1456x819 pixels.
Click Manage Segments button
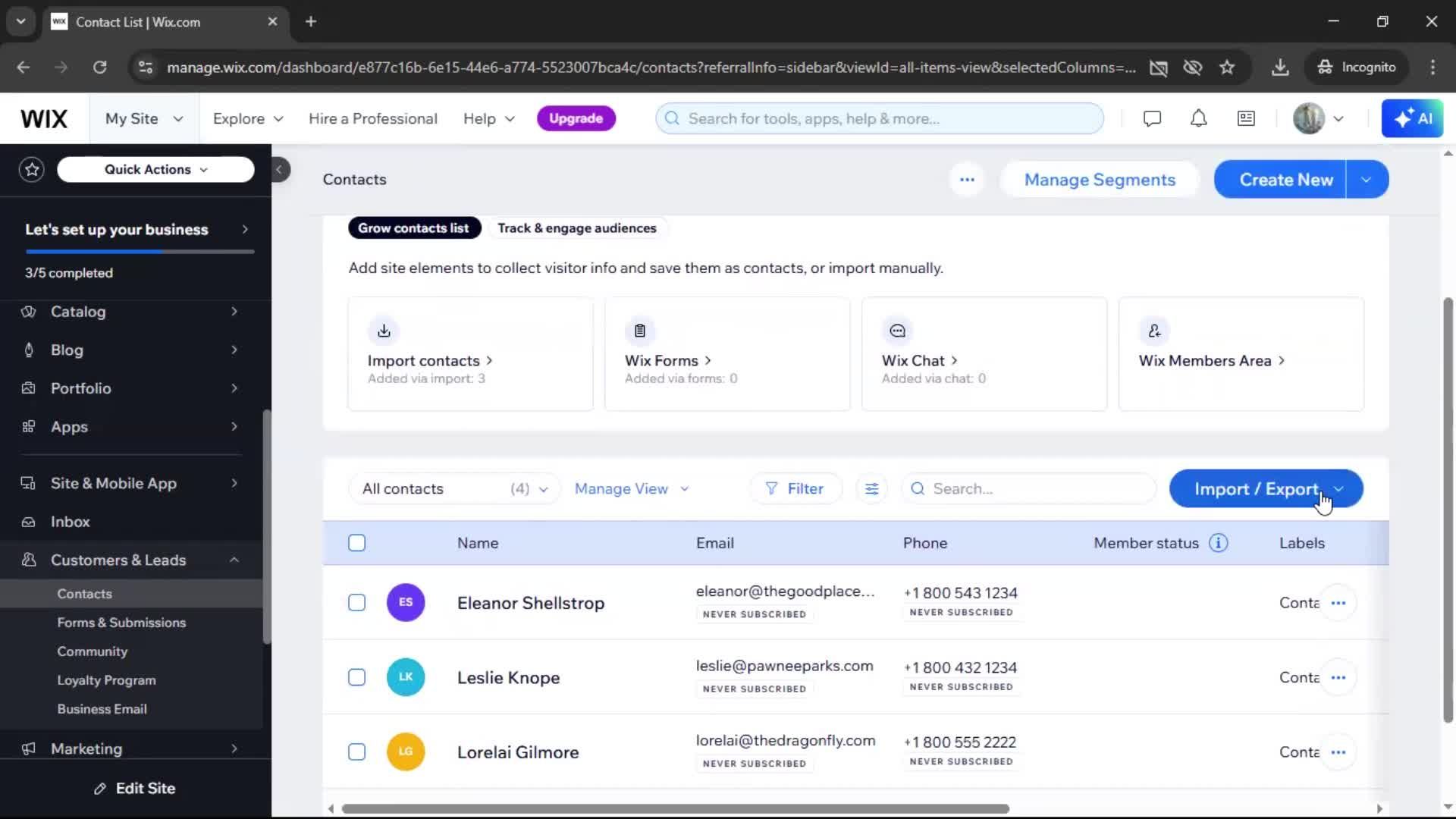[1100, 180]
